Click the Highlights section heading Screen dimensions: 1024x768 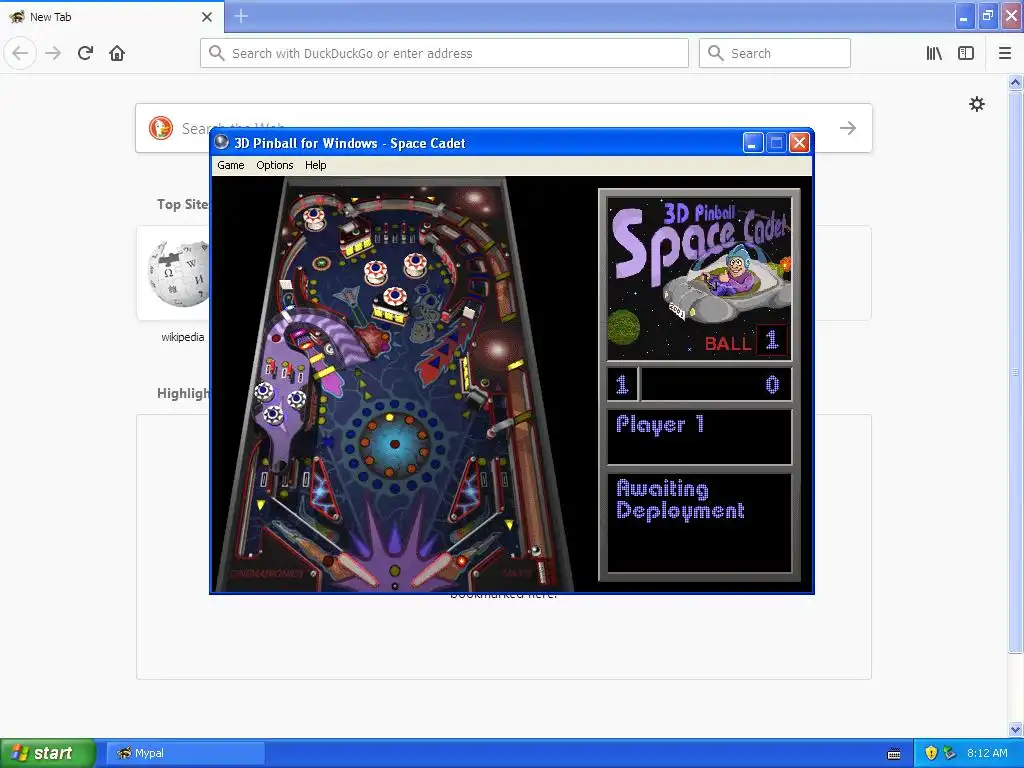(x=184, y=393)
